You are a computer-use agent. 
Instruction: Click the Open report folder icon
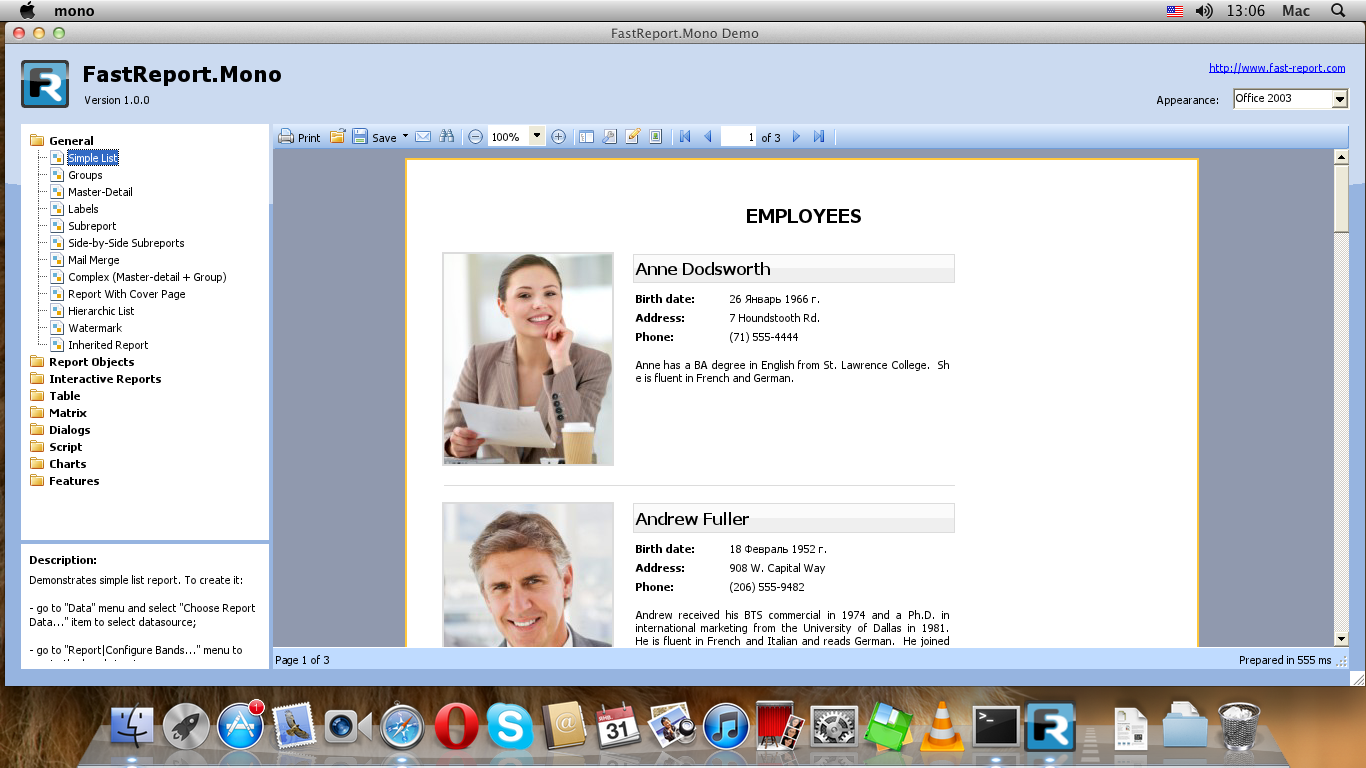338,137
